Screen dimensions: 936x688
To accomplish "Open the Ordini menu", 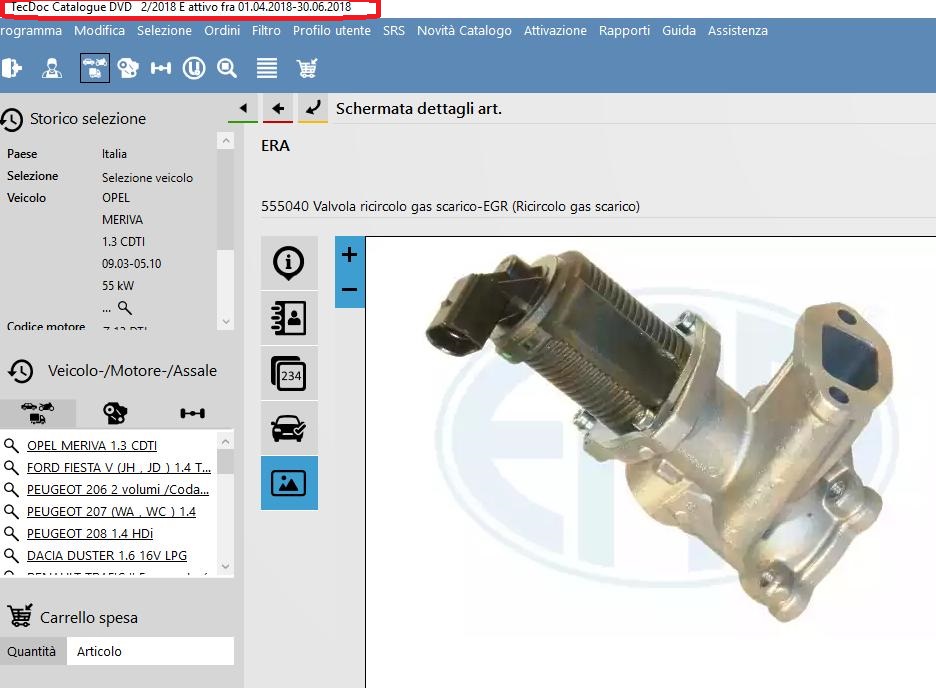I will coord(222,30).
